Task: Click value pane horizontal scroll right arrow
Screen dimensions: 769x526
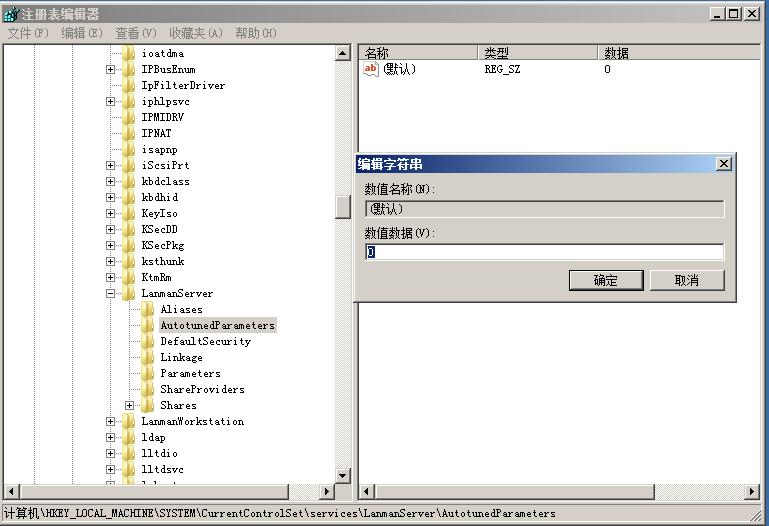Action: pos(752,491)
